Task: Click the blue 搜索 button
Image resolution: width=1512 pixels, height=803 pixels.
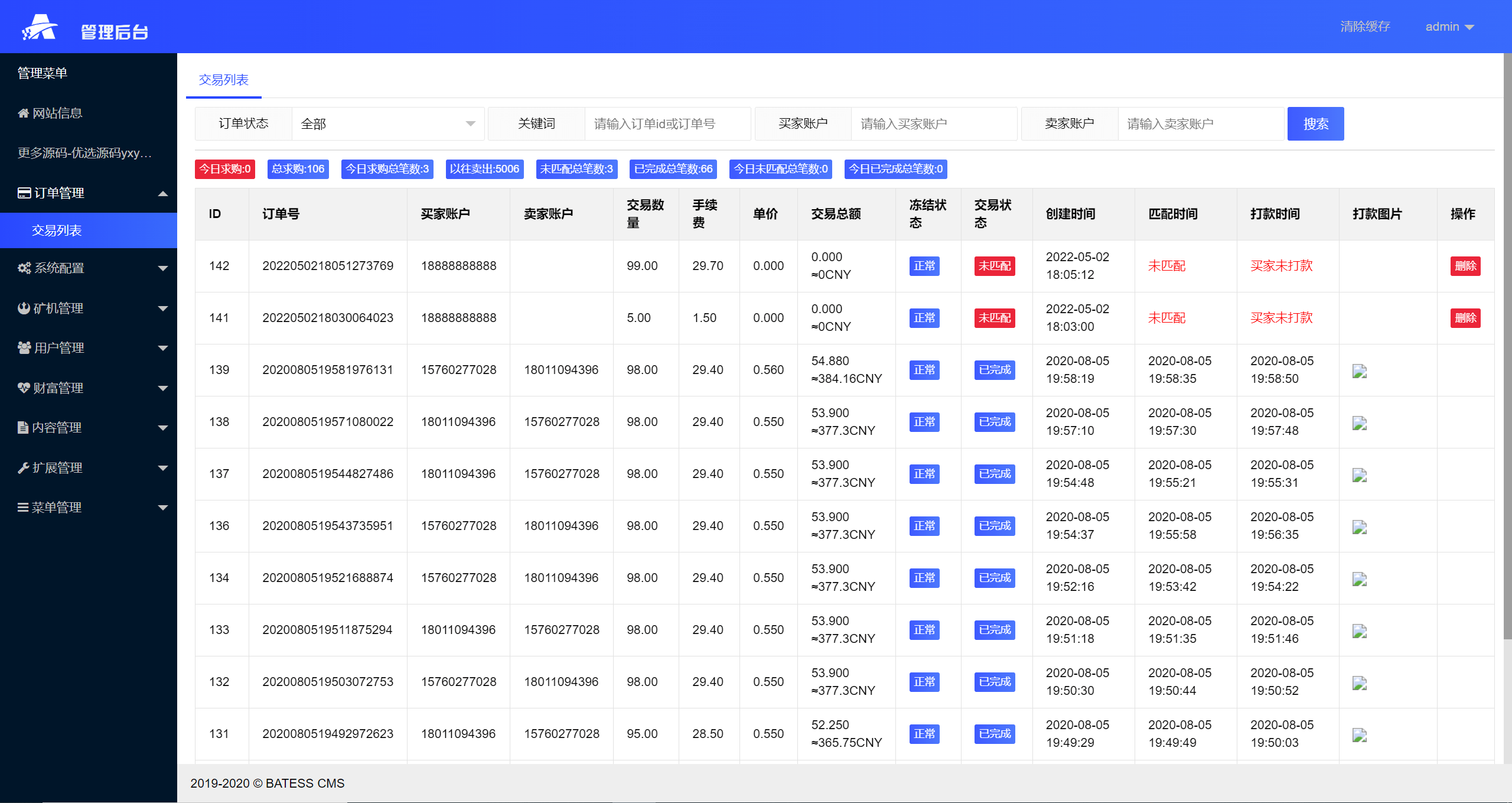Action: (x=1315, y=123)
